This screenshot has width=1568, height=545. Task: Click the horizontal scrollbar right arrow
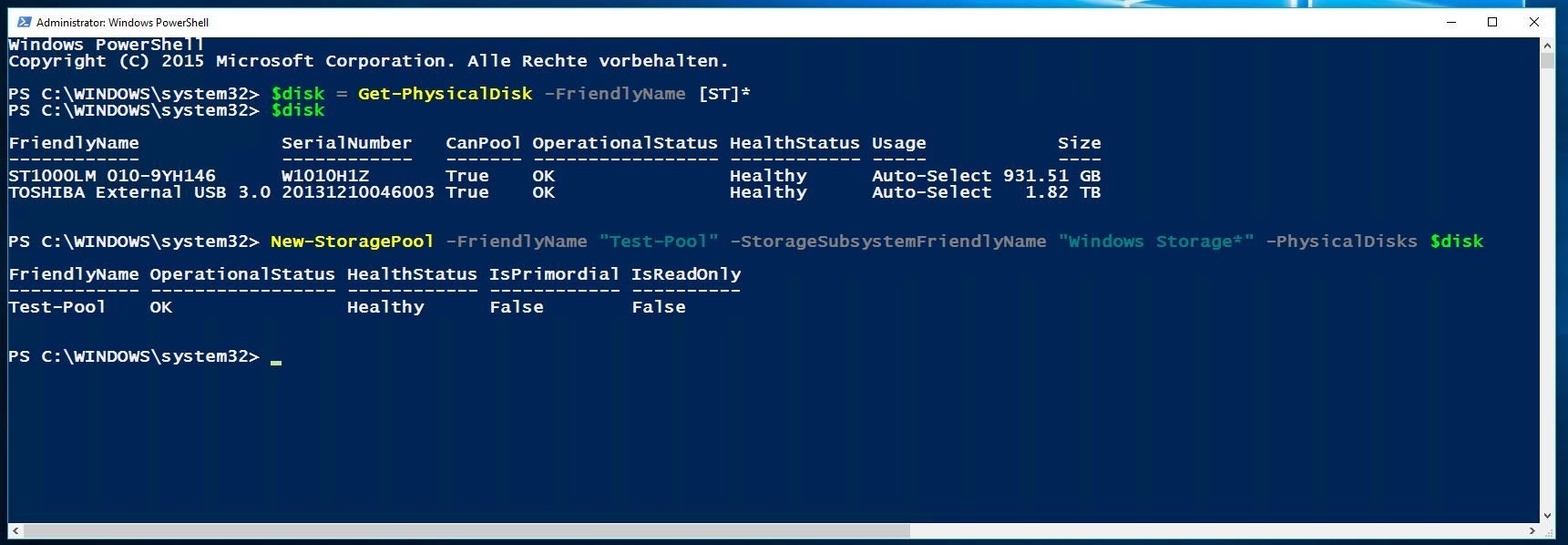coord(1532,530)
